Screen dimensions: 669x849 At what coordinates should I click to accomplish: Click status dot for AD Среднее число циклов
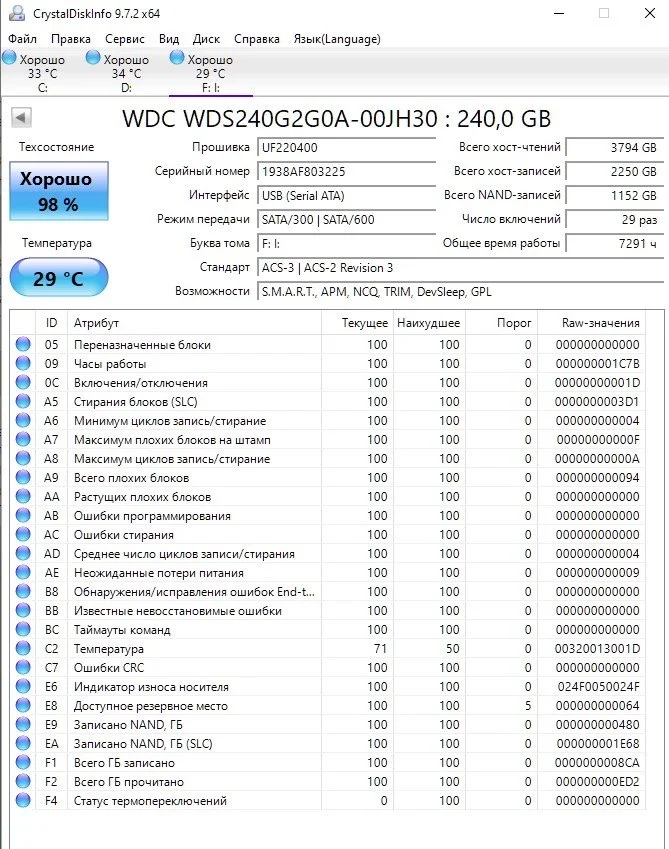23,553
